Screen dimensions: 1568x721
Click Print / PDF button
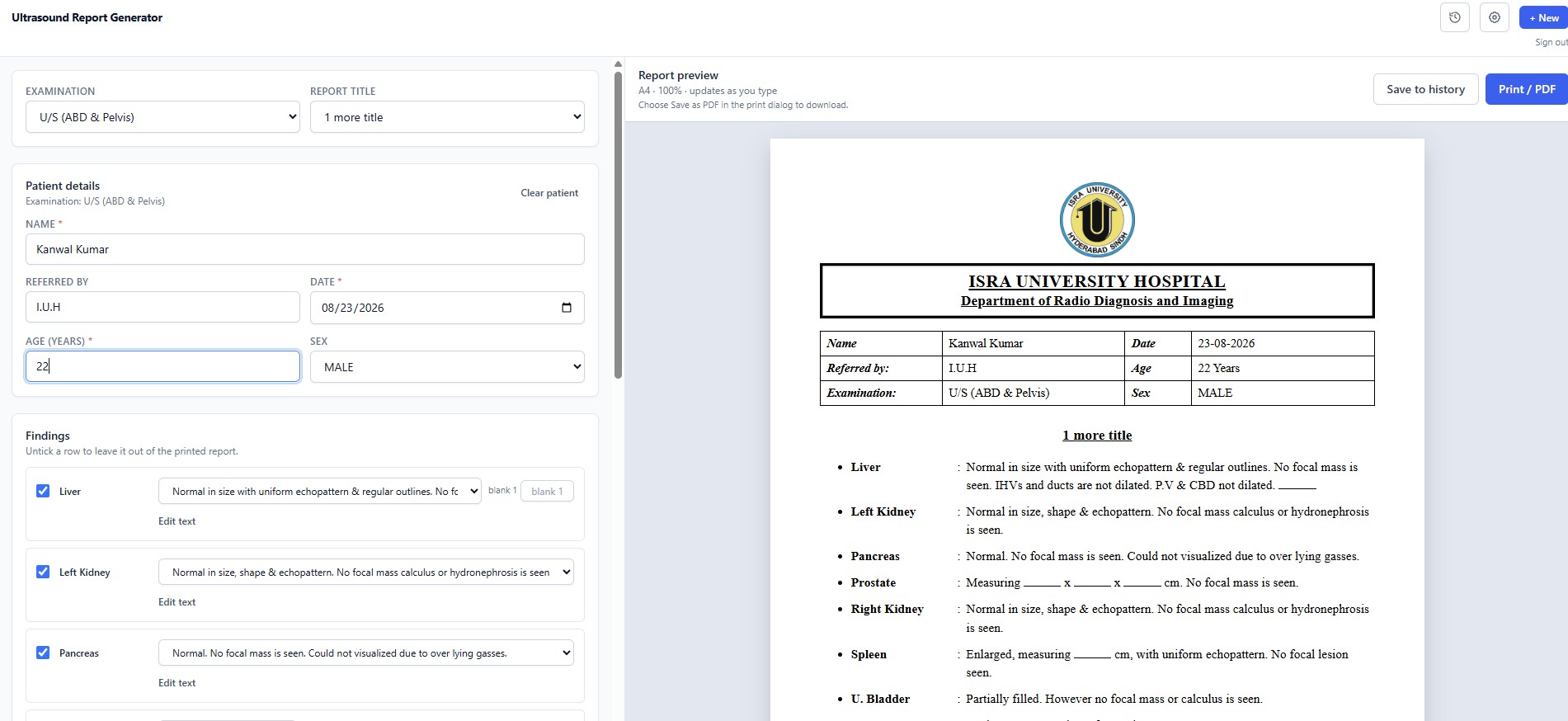coord(1527,89)
